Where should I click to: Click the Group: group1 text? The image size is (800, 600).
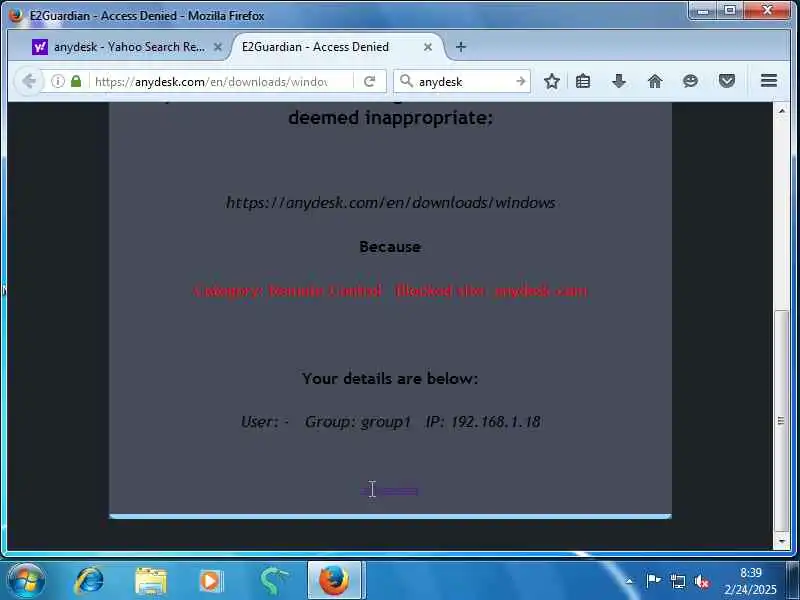click(358, 422)
